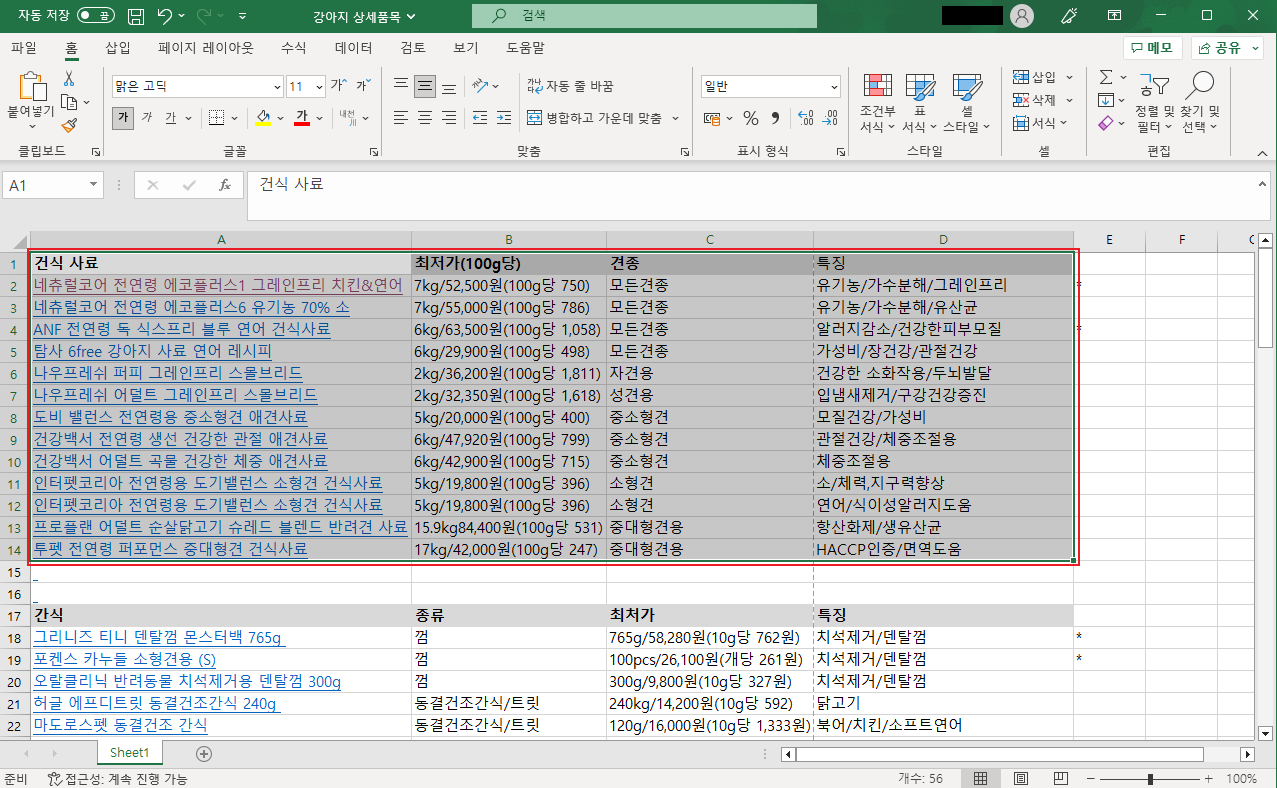
Task: Switch to the 페이지 레이아웃 tab
Action: [206, 47]
